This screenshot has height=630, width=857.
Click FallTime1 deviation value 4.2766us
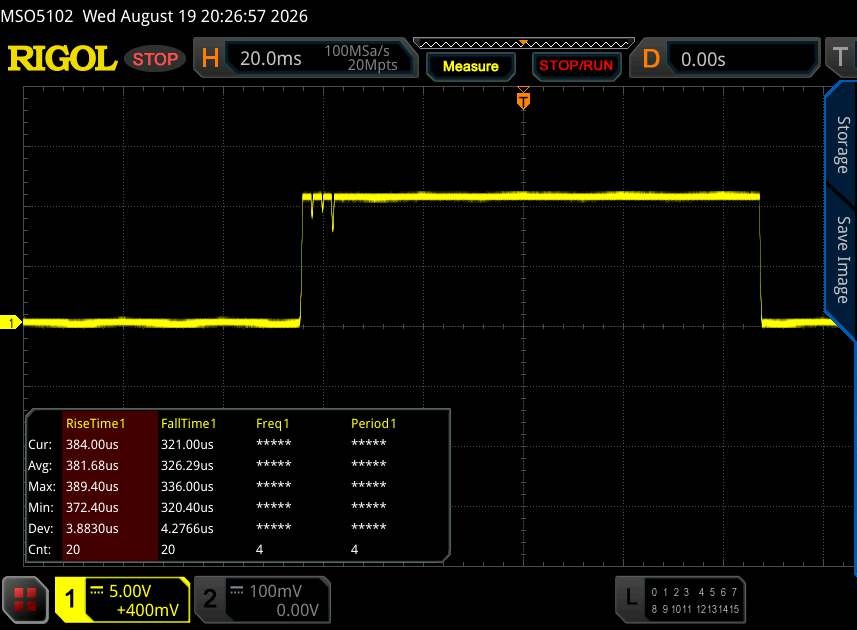pyautogui.click(x=187, y=528)
